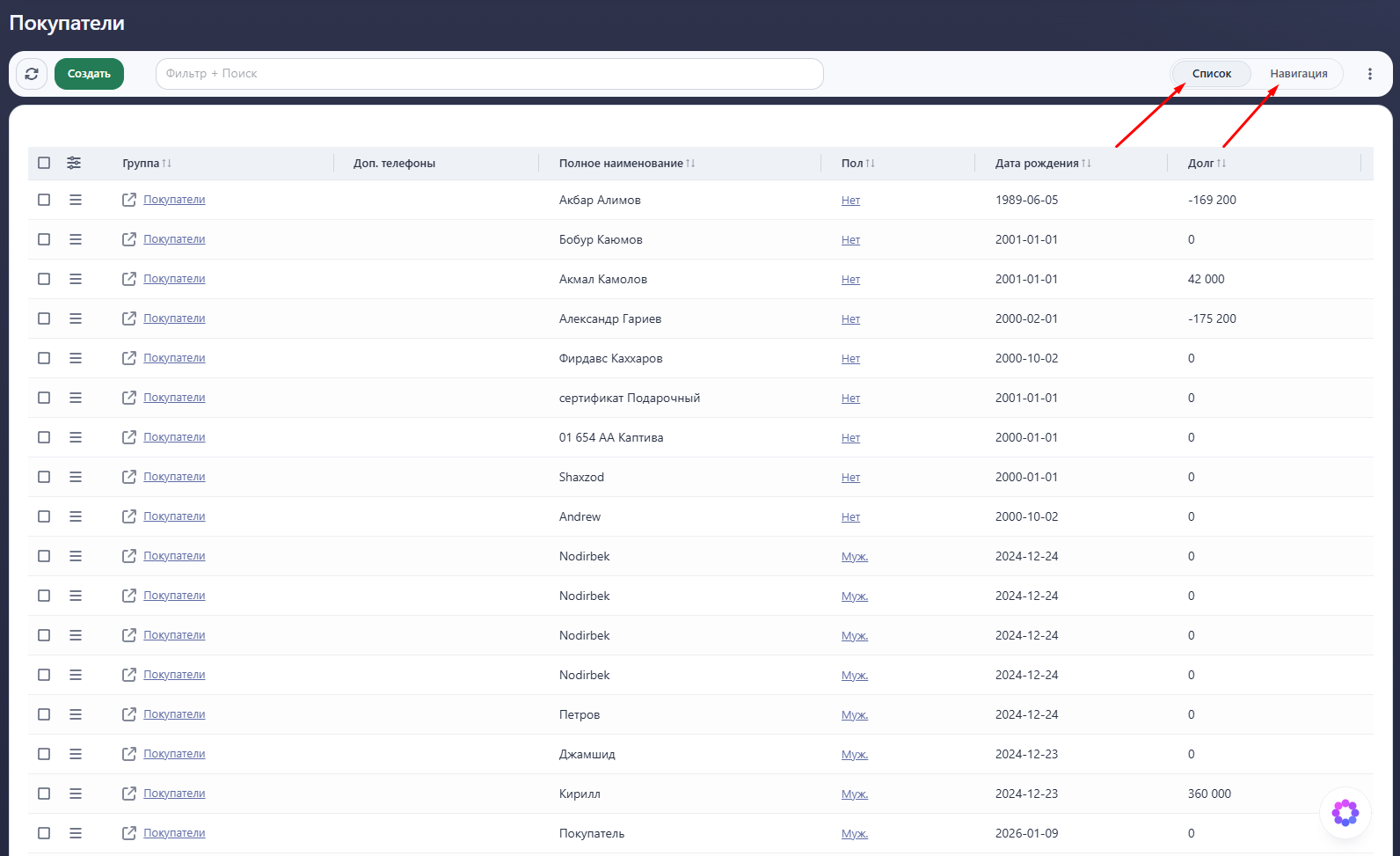Screen dimensions: 1400x856
Task: Check the box for Фирдавс Каххаров
Action: [44, 358]
